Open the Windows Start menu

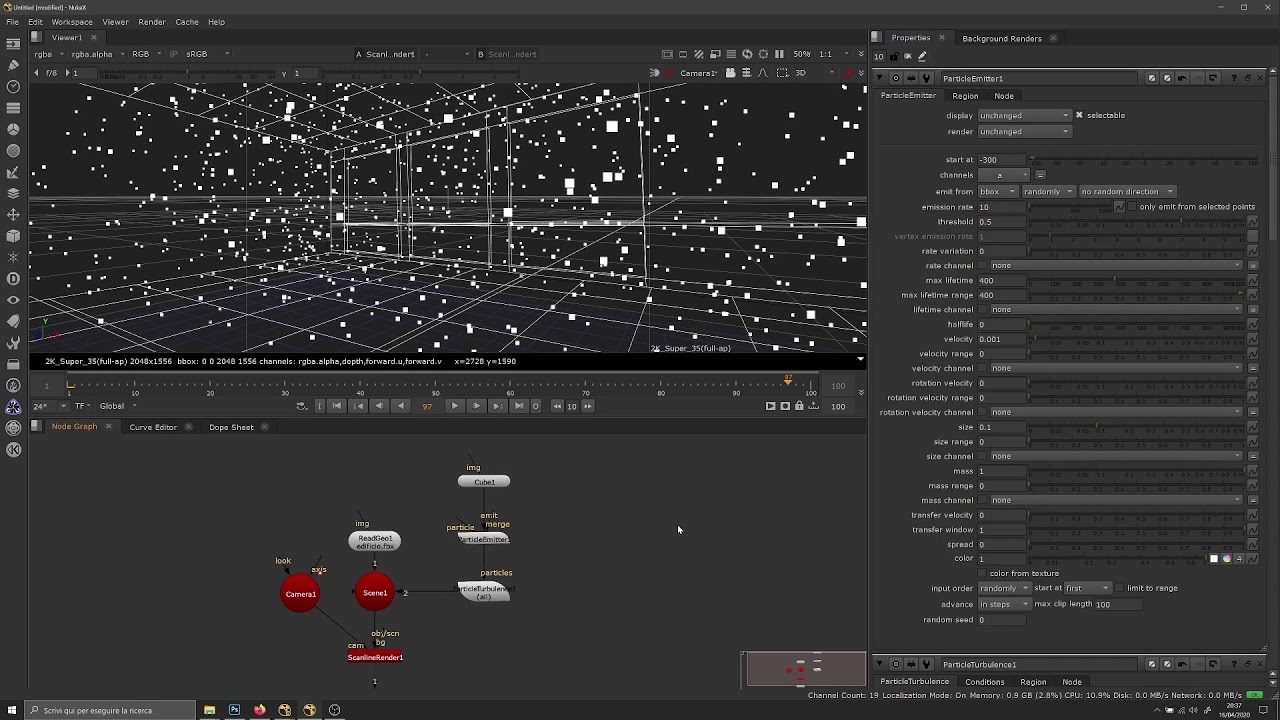(12, 710)
